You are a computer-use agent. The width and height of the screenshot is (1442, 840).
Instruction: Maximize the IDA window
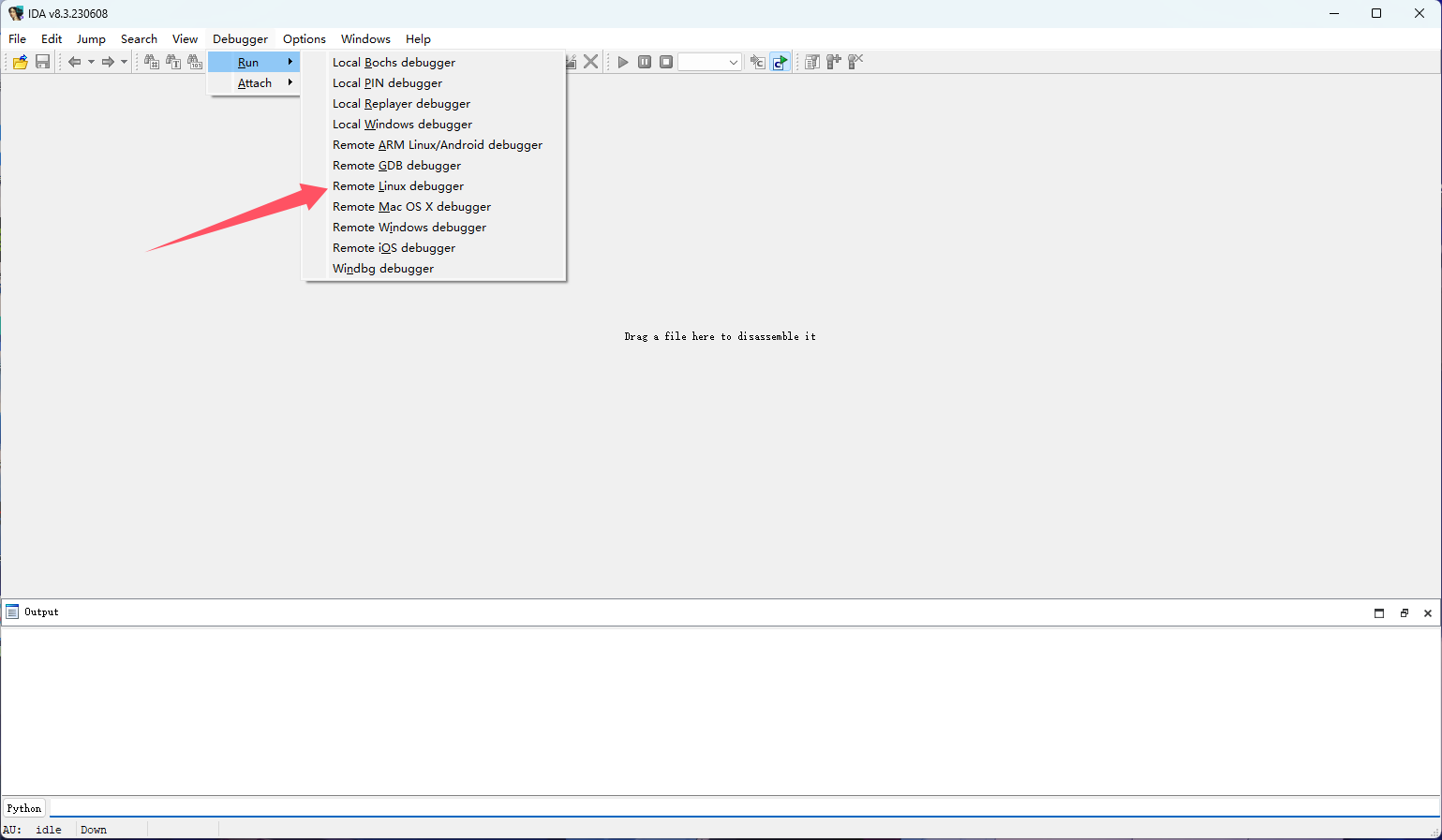point(1376,13)
